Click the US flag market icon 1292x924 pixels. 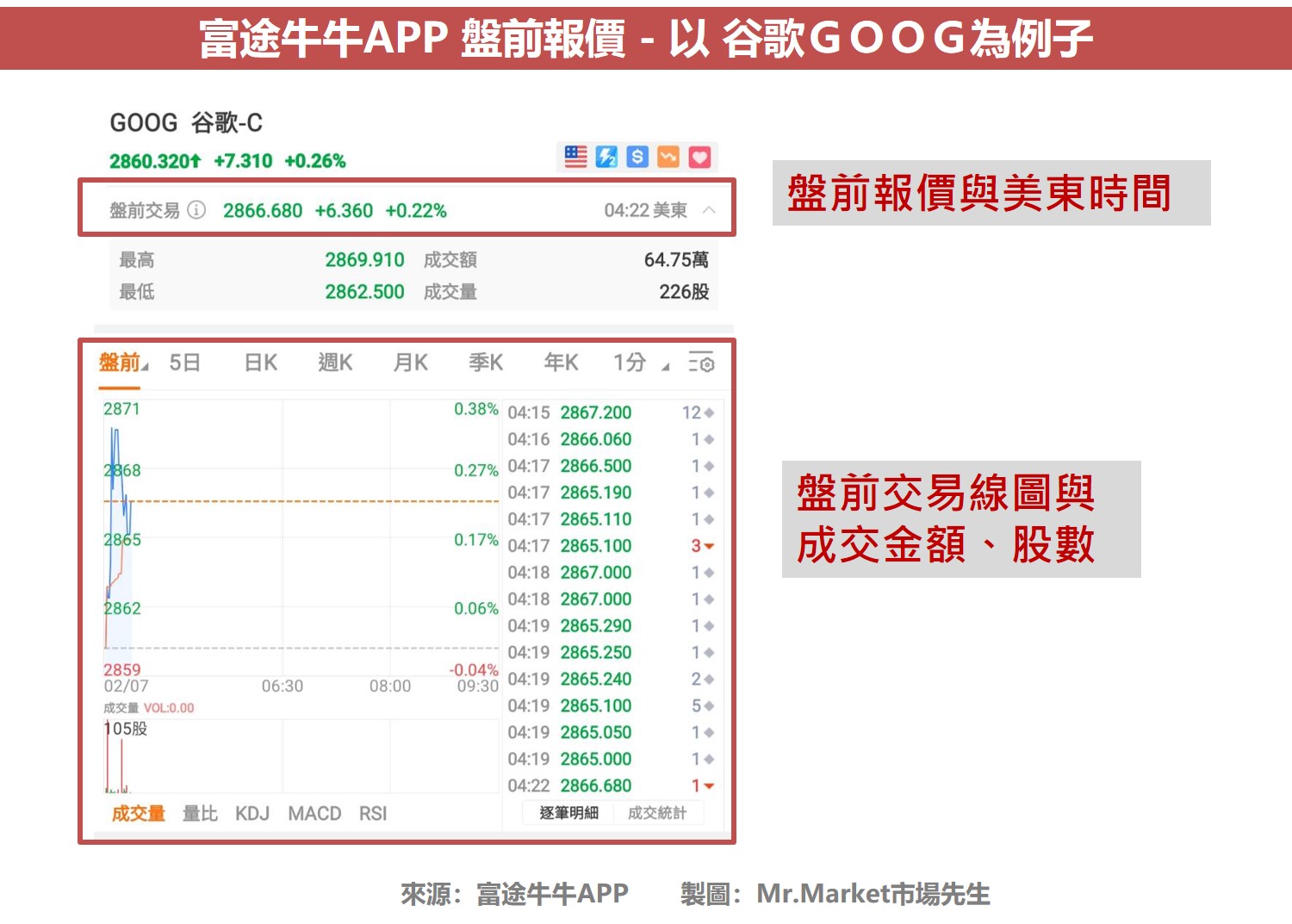click(575, 157)
